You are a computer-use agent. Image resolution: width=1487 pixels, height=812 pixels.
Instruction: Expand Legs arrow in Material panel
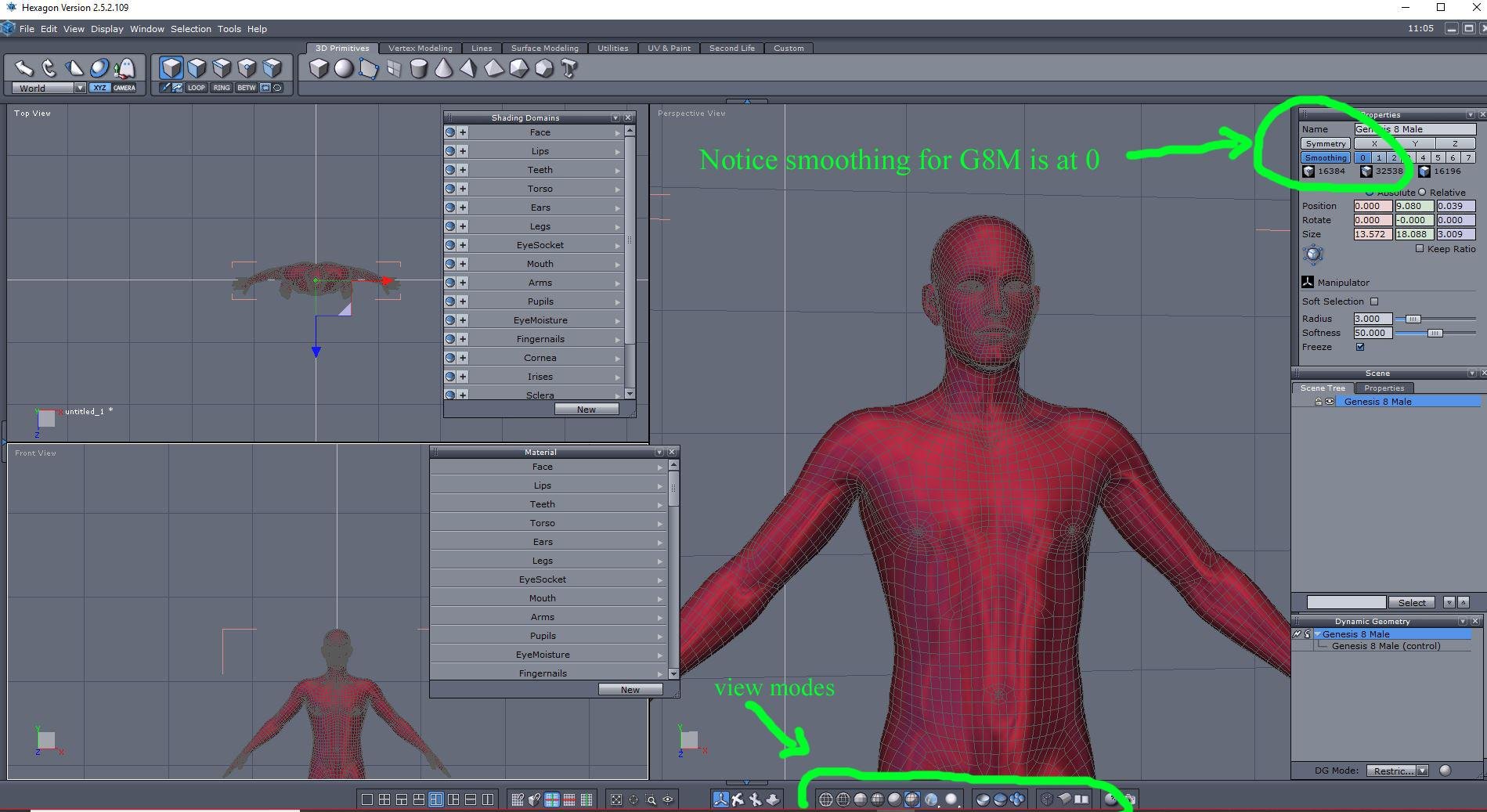[x=660, y=561]
